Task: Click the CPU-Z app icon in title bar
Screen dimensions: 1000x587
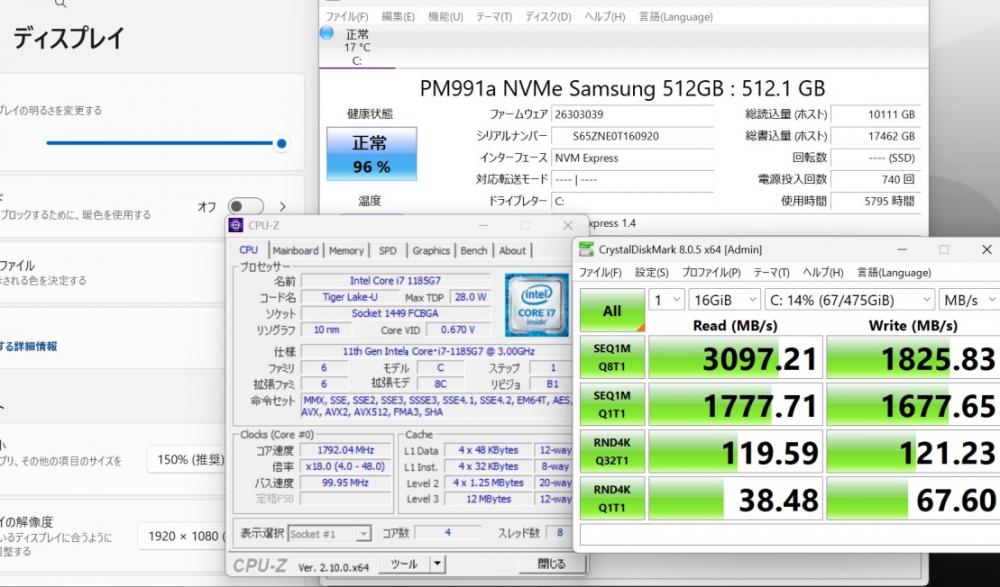Action: click(x=236, y=225)
